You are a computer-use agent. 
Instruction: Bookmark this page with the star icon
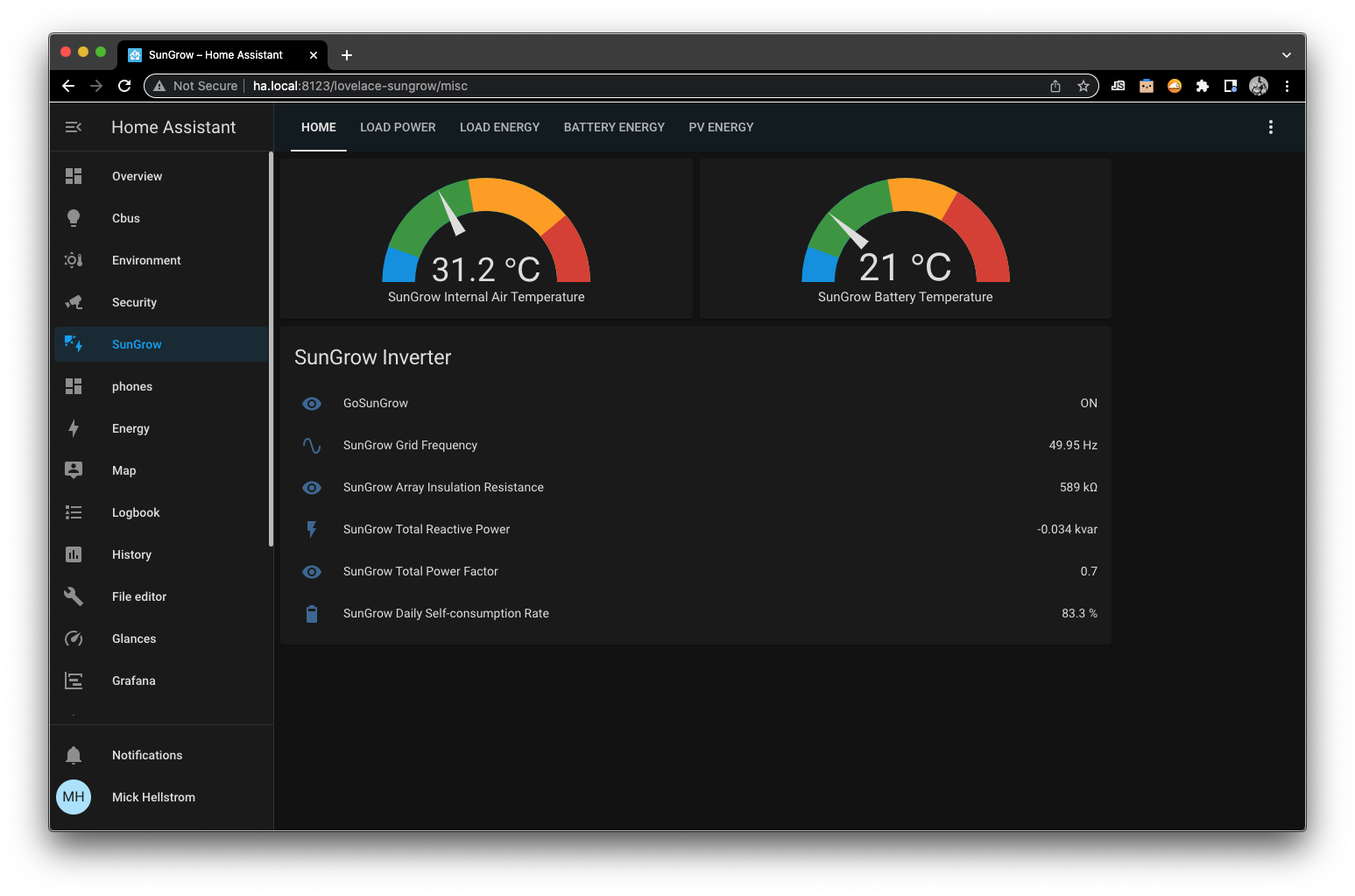coord(1083,86)
